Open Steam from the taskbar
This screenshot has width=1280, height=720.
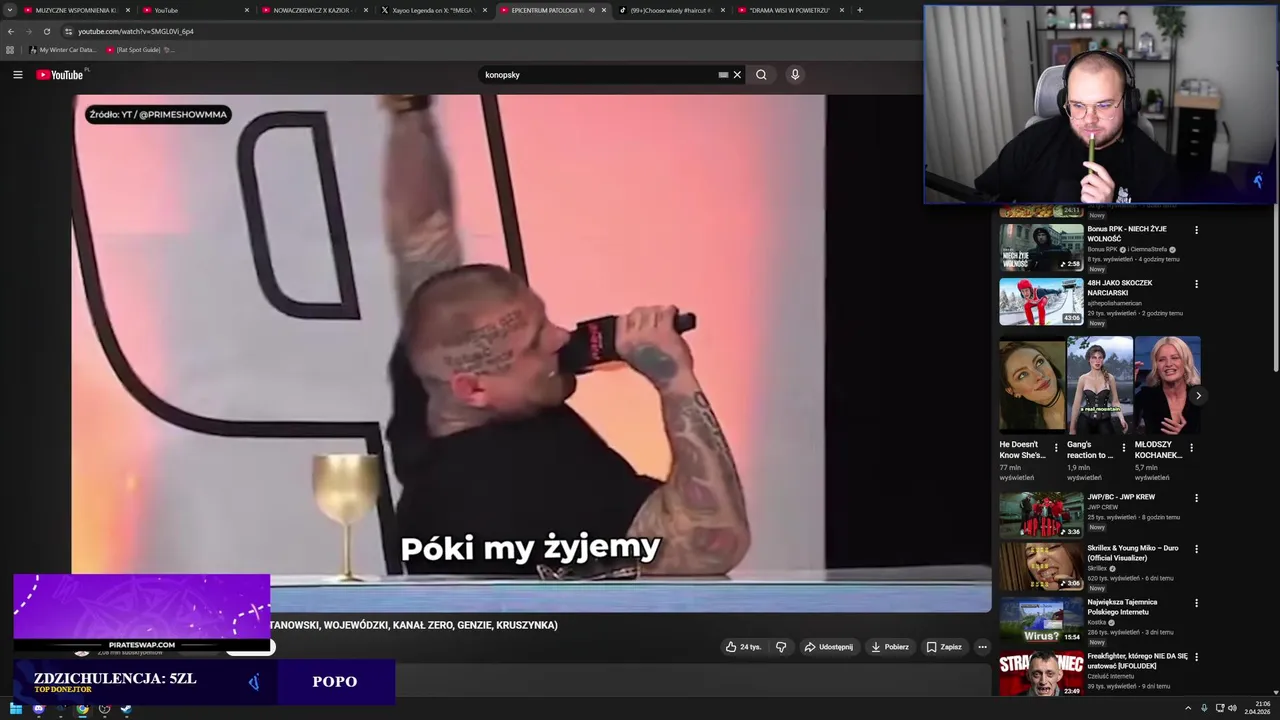(x=126, y=709)
